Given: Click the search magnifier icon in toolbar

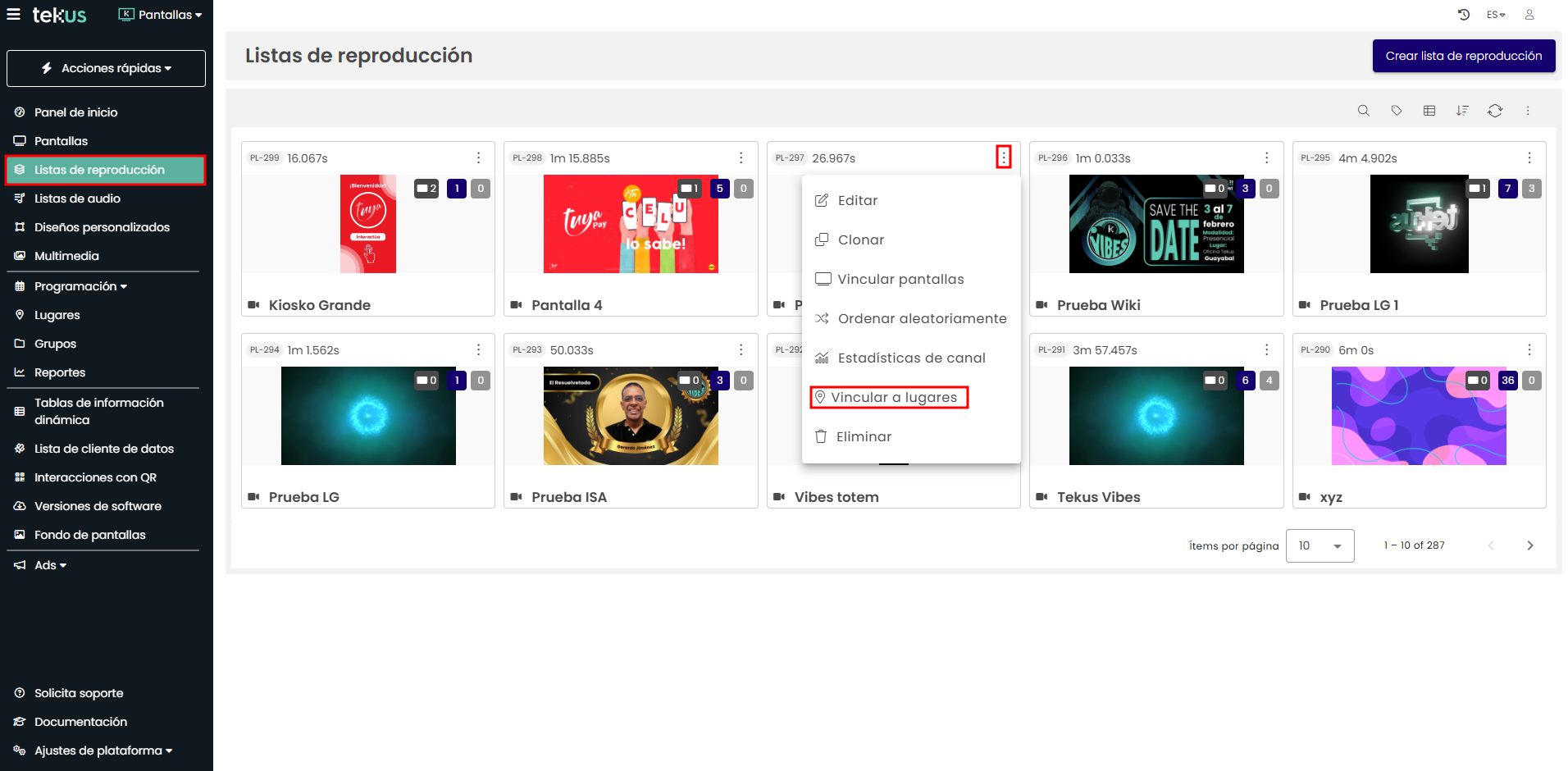Looking at the screenshot, I should tap(1363, 111).
